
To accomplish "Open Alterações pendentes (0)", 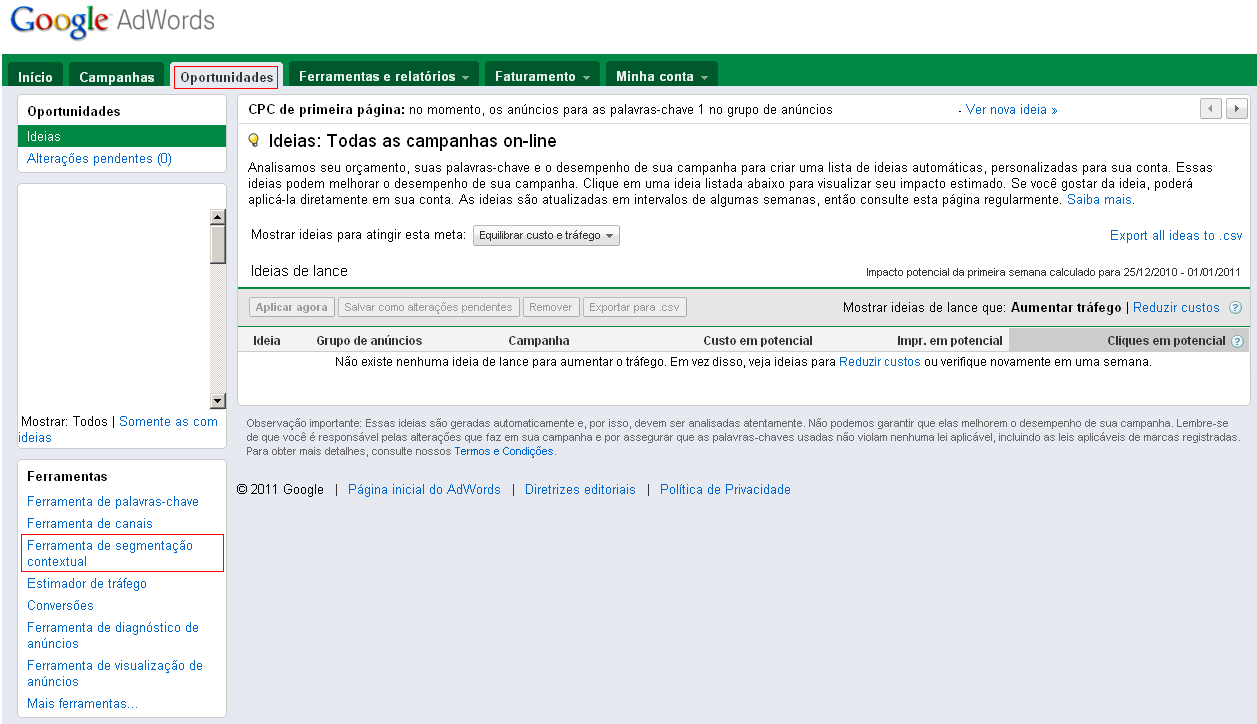I will pos(99,158).
